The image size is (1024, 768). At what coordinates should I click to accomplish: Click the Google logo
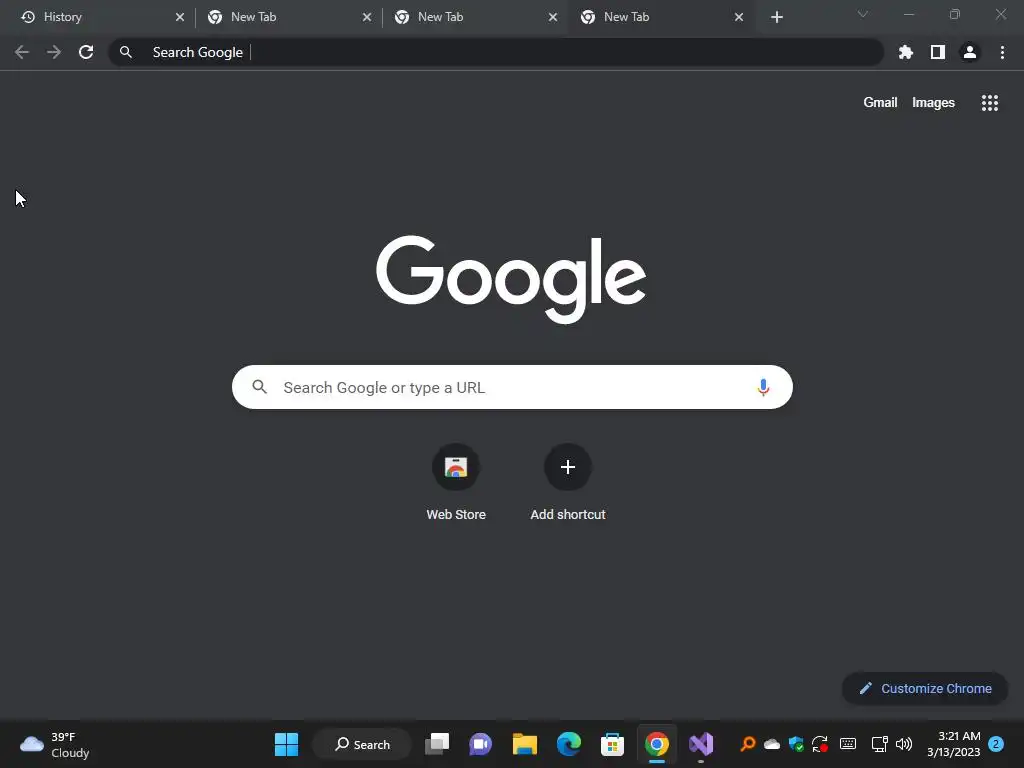(x=511, y=279)
